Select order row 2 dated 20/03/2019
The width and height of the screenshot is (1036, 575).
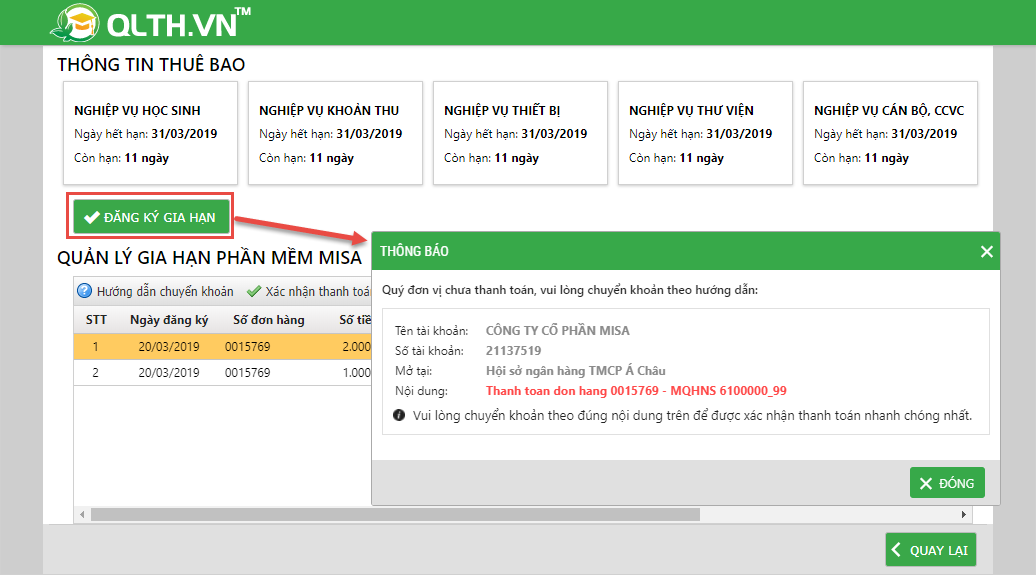223,373
